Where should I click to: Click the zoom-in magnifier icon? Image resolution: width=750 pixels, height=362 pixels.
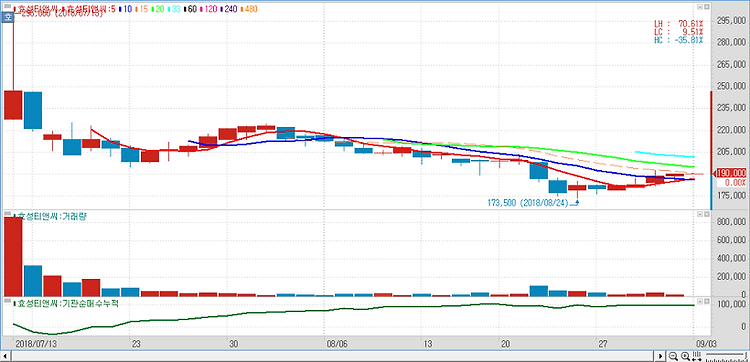click(685, 356)
